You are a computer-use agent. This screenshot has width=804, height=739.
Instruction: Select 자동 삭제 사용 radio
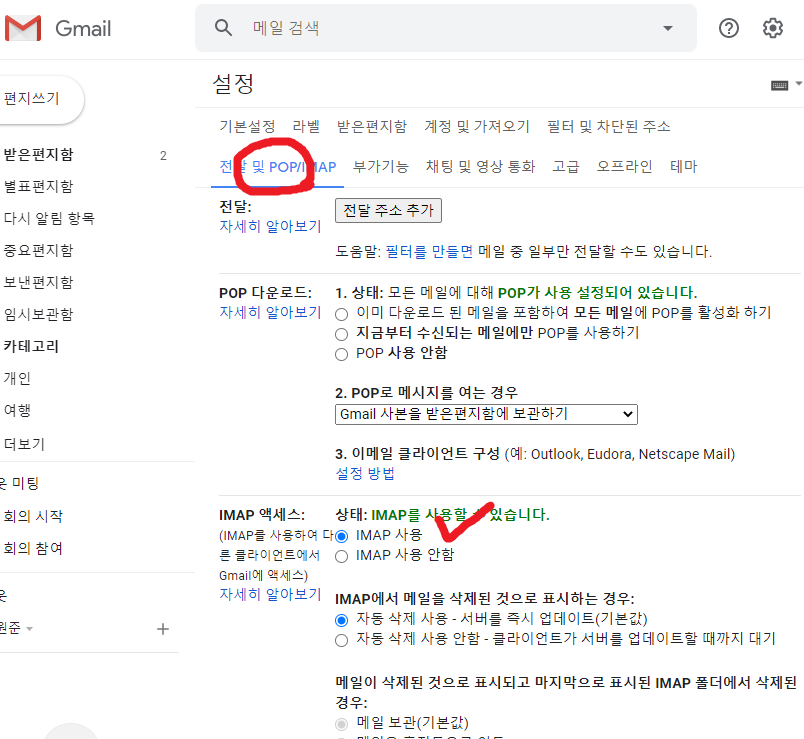pos(341,620)
